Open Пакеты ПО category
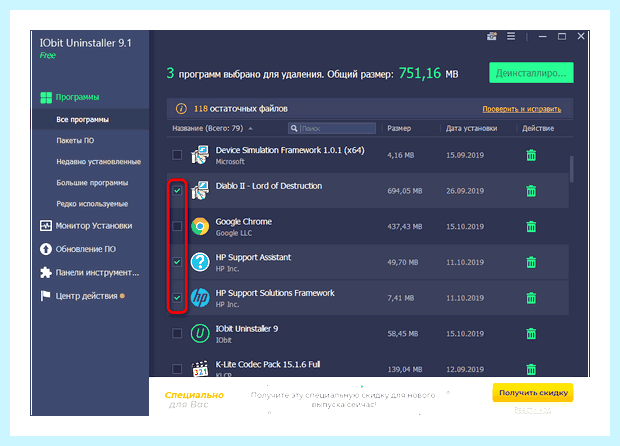Screen dimensions: 620x446 click(x=75, y=140)
